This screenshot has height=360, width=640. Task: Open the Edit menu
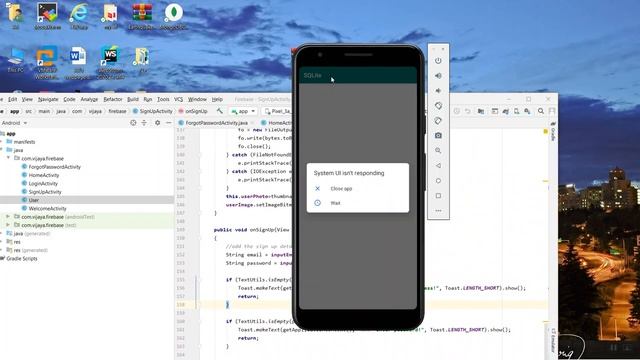pyautogui.click(x=13, y=99)
